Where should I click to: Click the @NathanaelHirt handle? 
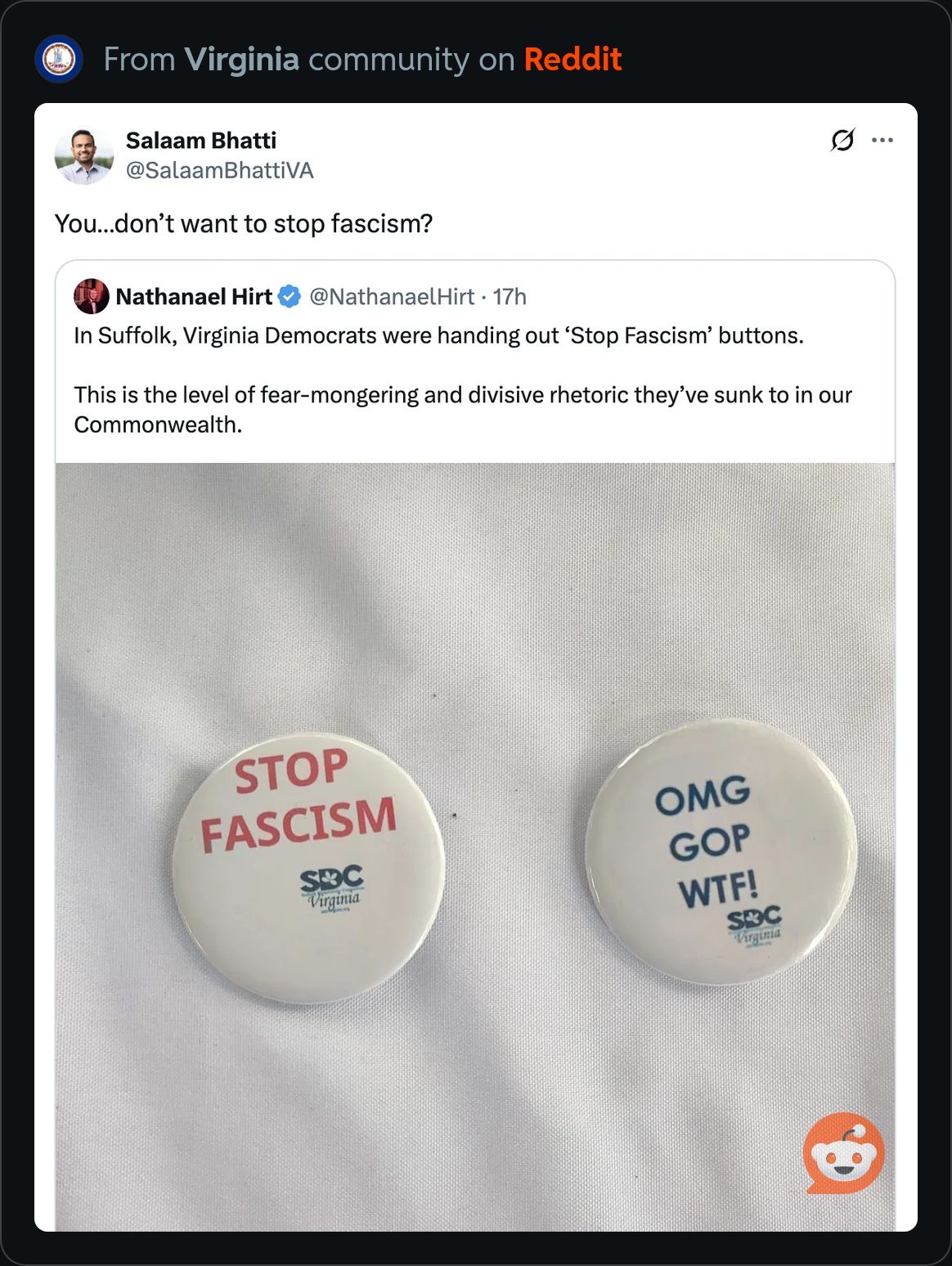click(392, 296)
